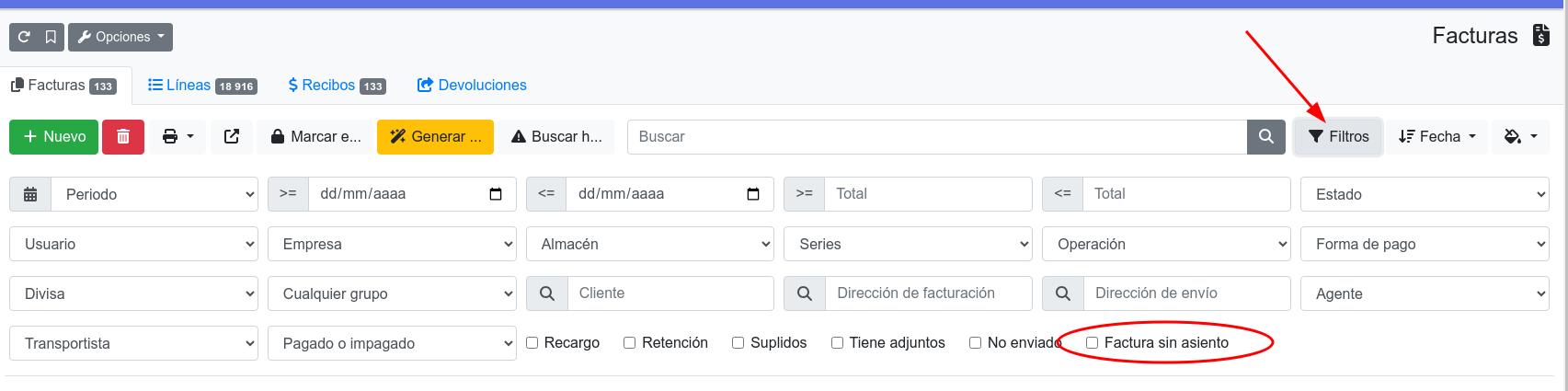Enable the Factura sin asiento checkbox
The height and width of the screenshot is (391, 1568).
pos(1093,343)
